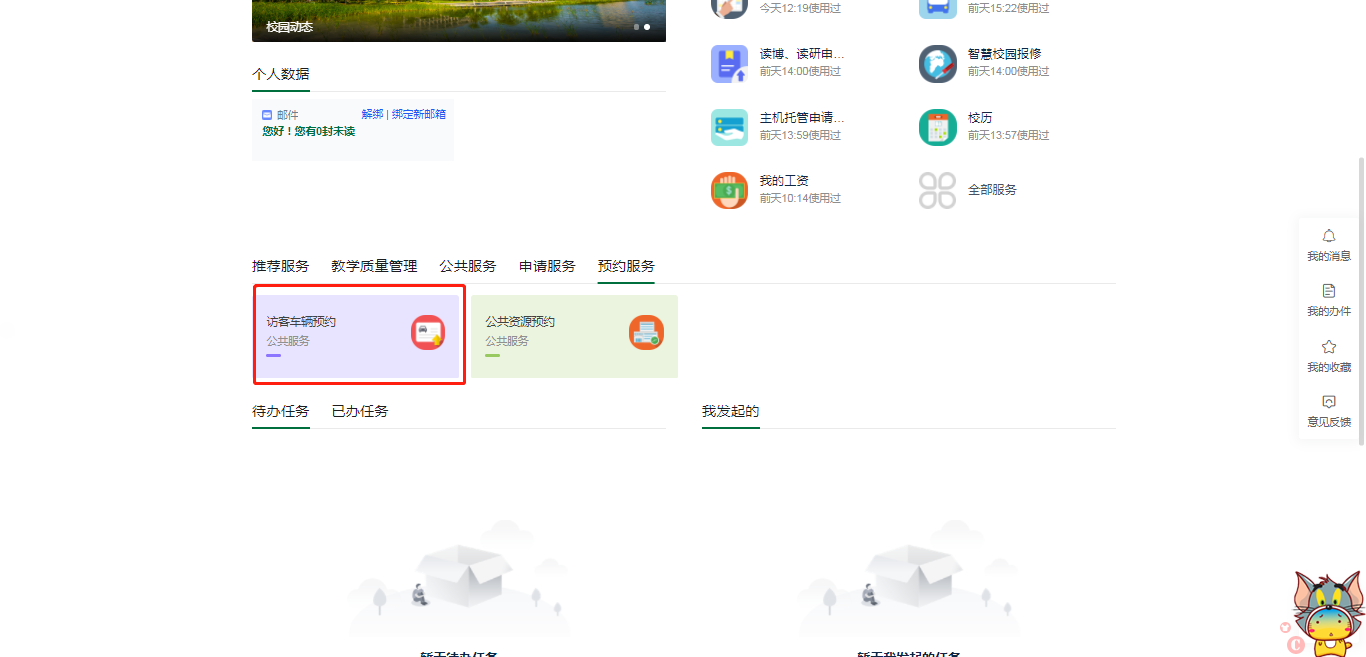Select the 公共服务 tab
Screen dimensions: 1366x657
point(467,266)
